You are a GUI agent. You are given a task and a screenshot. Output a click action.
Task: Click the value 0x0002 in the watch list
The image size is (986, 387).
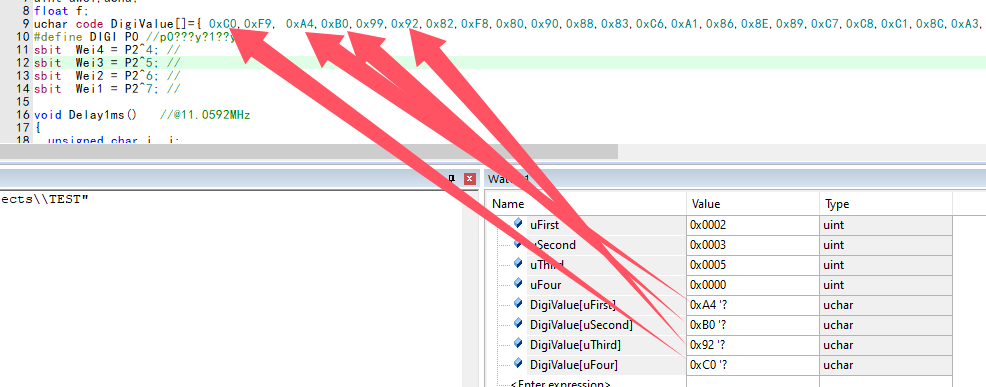[708, 225]
